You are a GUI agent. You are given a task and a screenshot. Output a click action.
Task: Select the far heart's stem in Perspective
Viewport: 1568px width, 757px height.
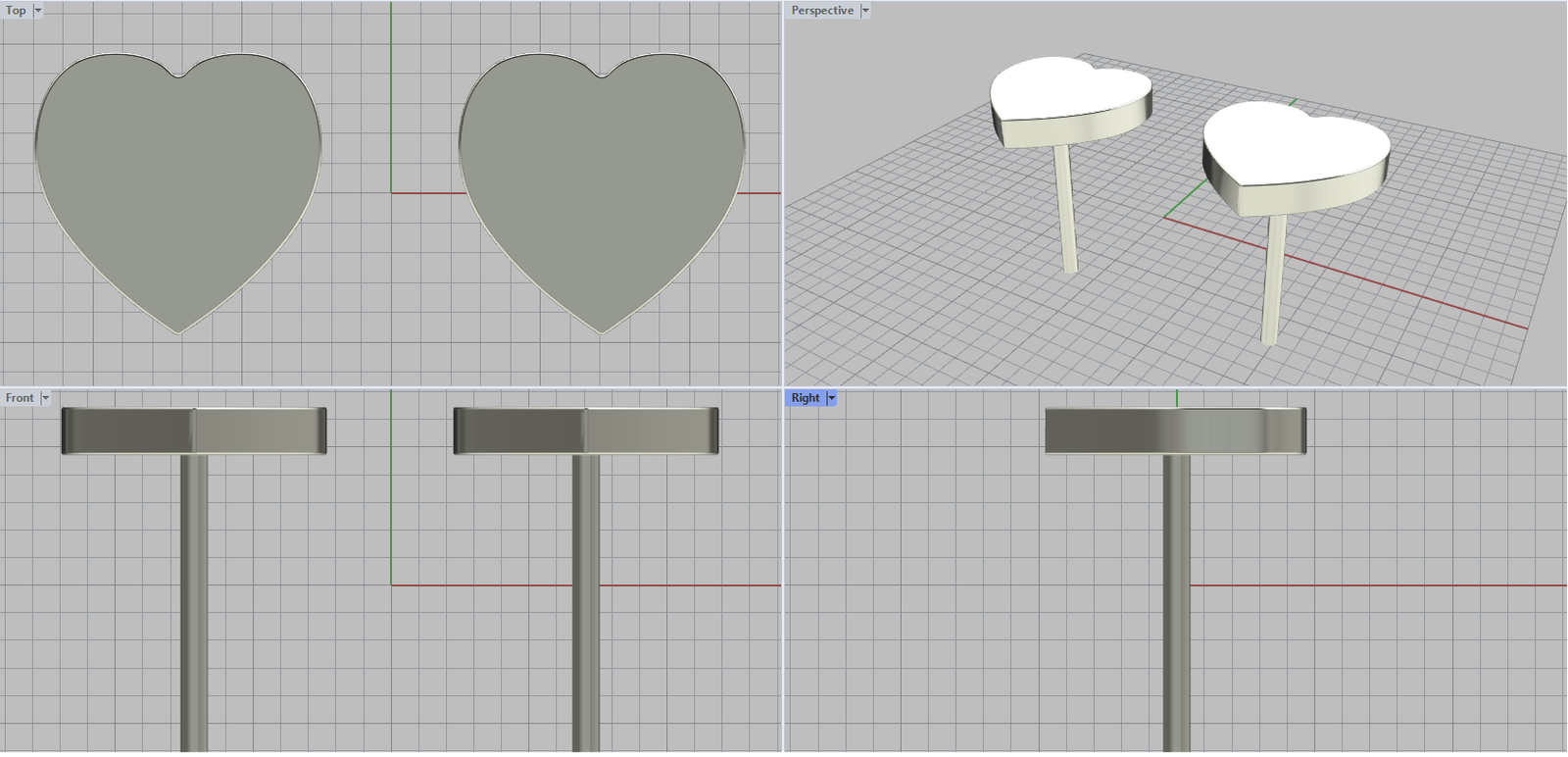pos(1064,211)
